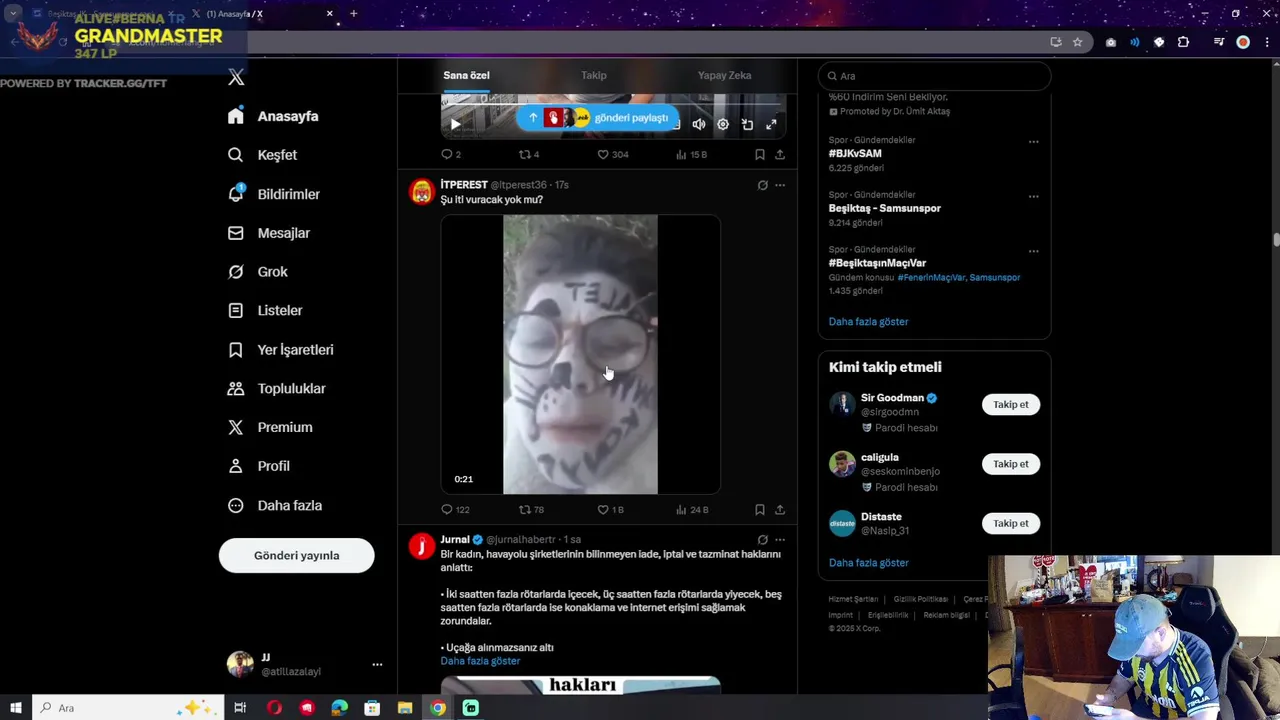The height and width of the screenshot is (720, 1280).
Task: Click the gönderi paylaştı new posts pill
Action: 597,118
